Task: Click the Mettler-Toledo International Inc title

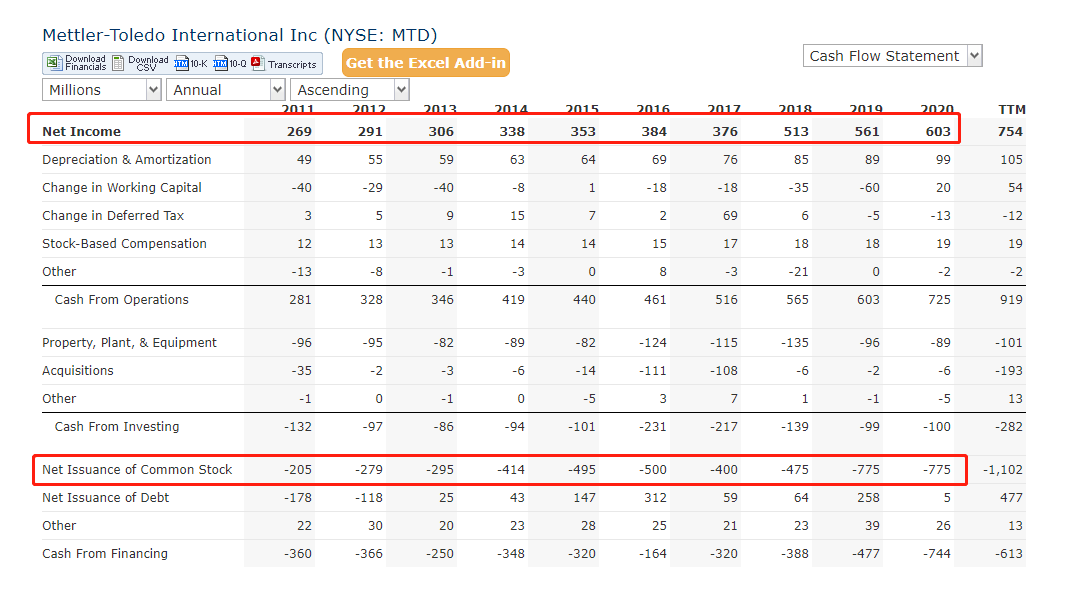Action: click(239, 35)
